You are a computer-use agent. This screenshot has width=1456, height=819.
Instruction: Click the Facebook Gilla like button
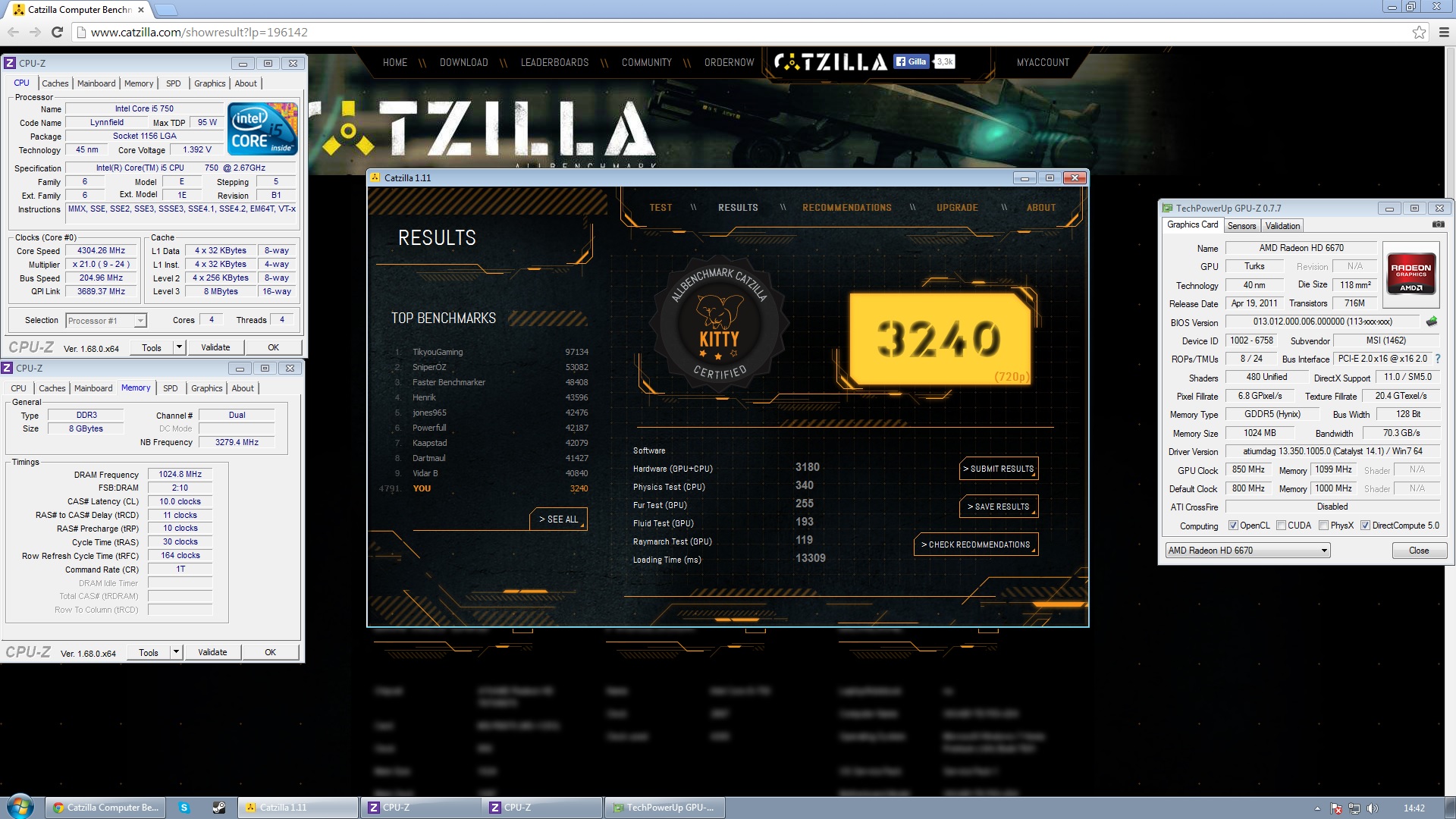(x=912, y=62)
